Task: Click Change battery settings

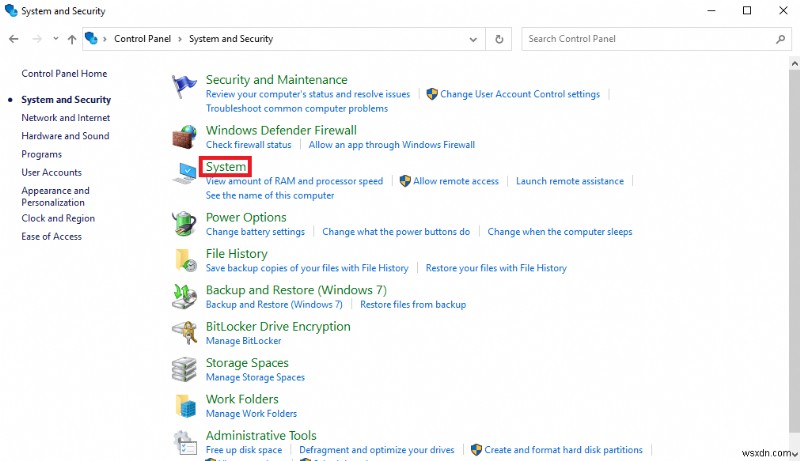Action: (x=255, y=232)
